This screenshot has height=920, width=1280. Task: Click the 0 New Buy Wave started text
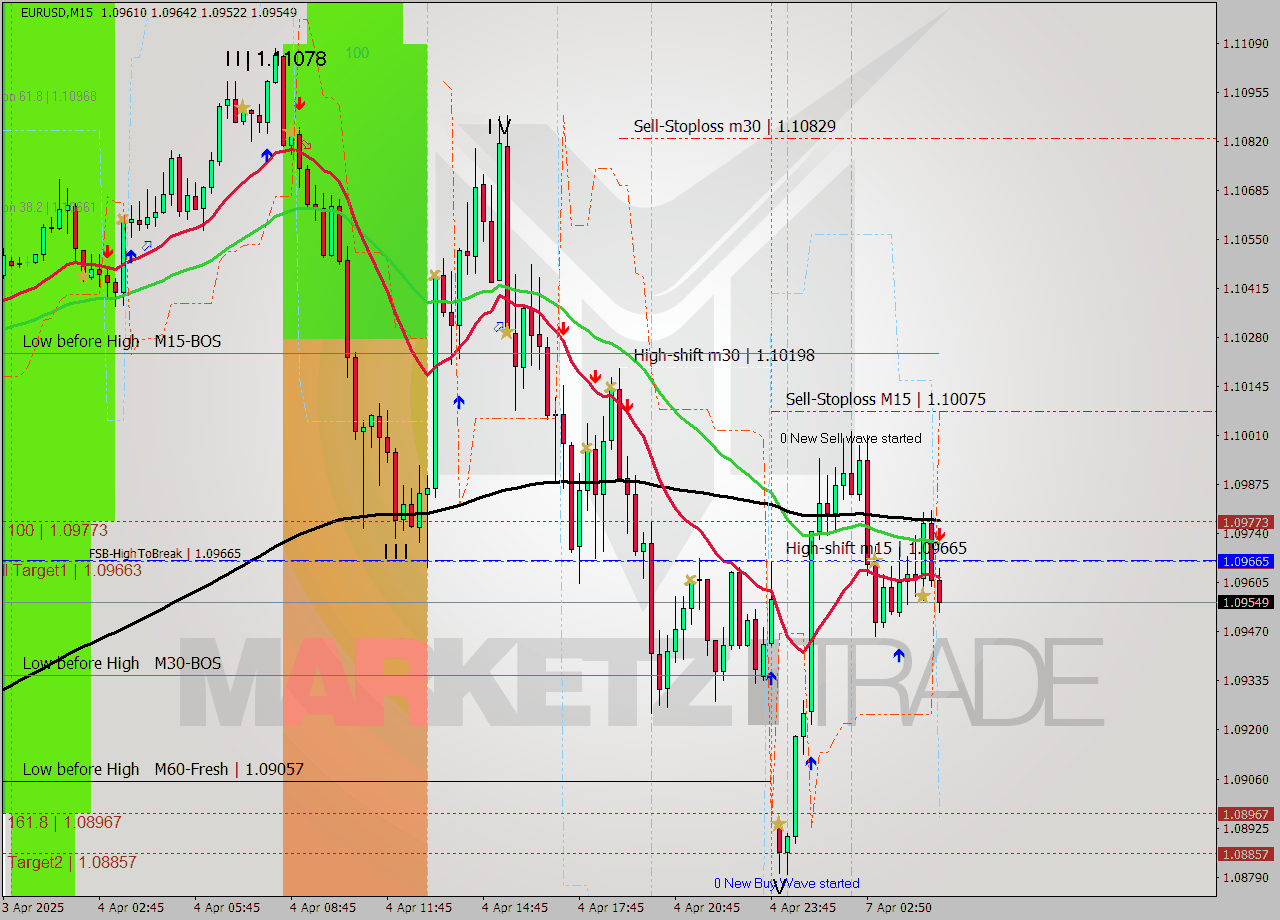tap(787, 883)
